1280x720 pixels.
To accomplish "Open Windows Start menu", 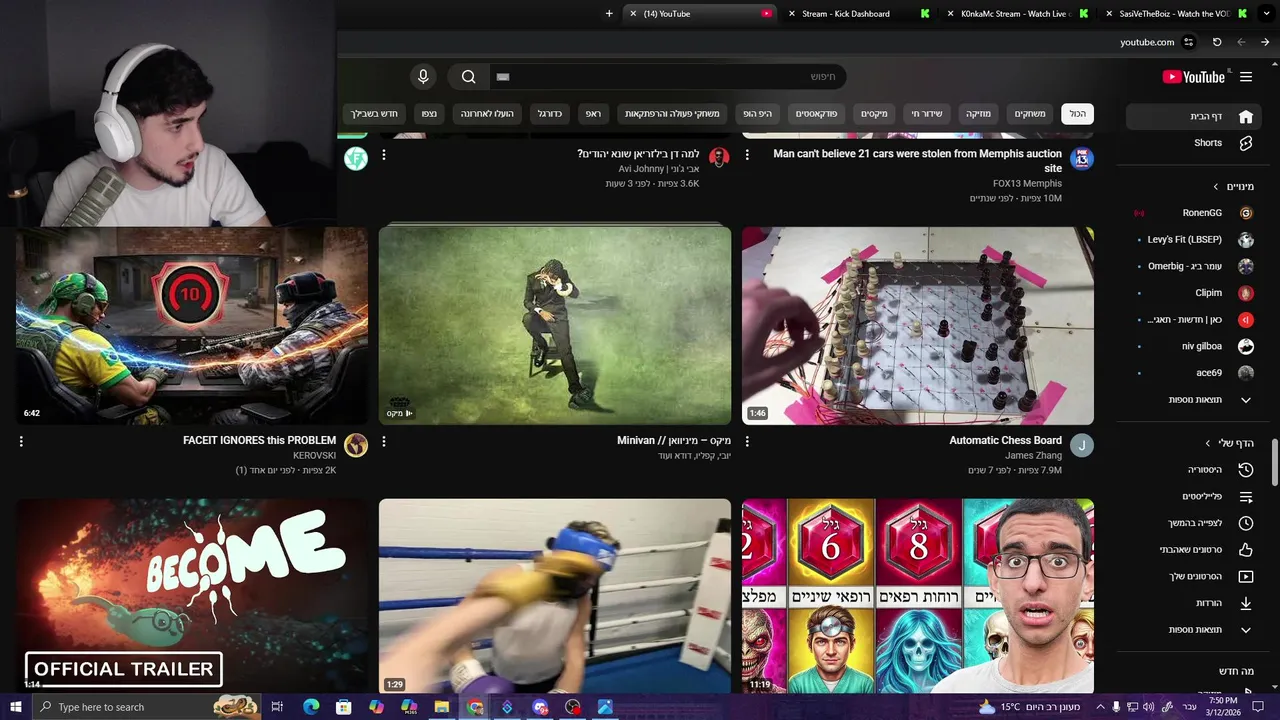I will click(15, 707).
